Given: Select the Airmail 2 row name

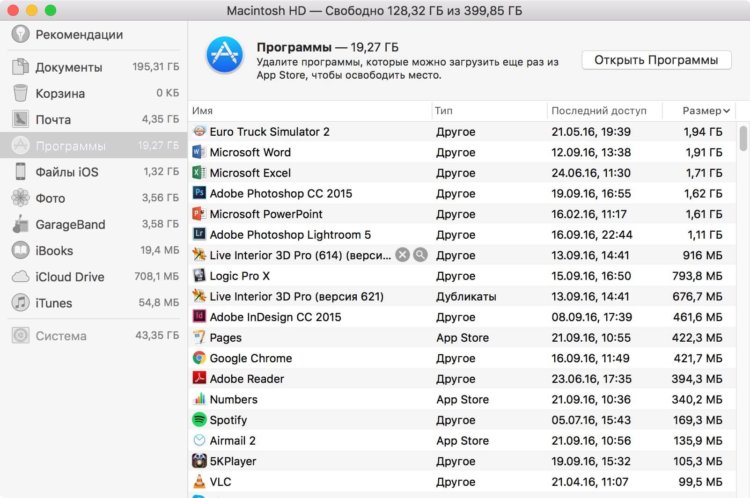Looking at the screenshot, I should click(232, 440).
